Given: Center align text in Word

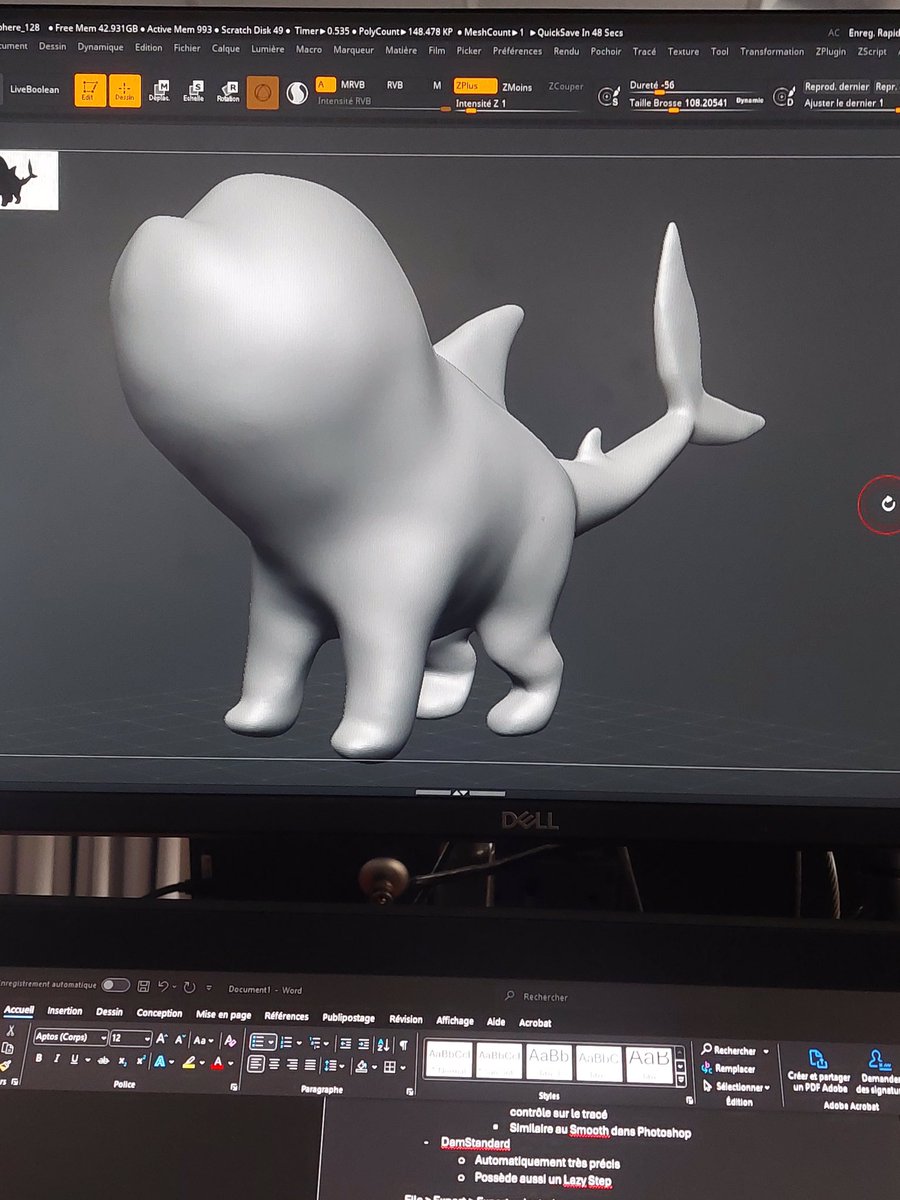Looking at the screenshot, I should tap(274, 1066).
